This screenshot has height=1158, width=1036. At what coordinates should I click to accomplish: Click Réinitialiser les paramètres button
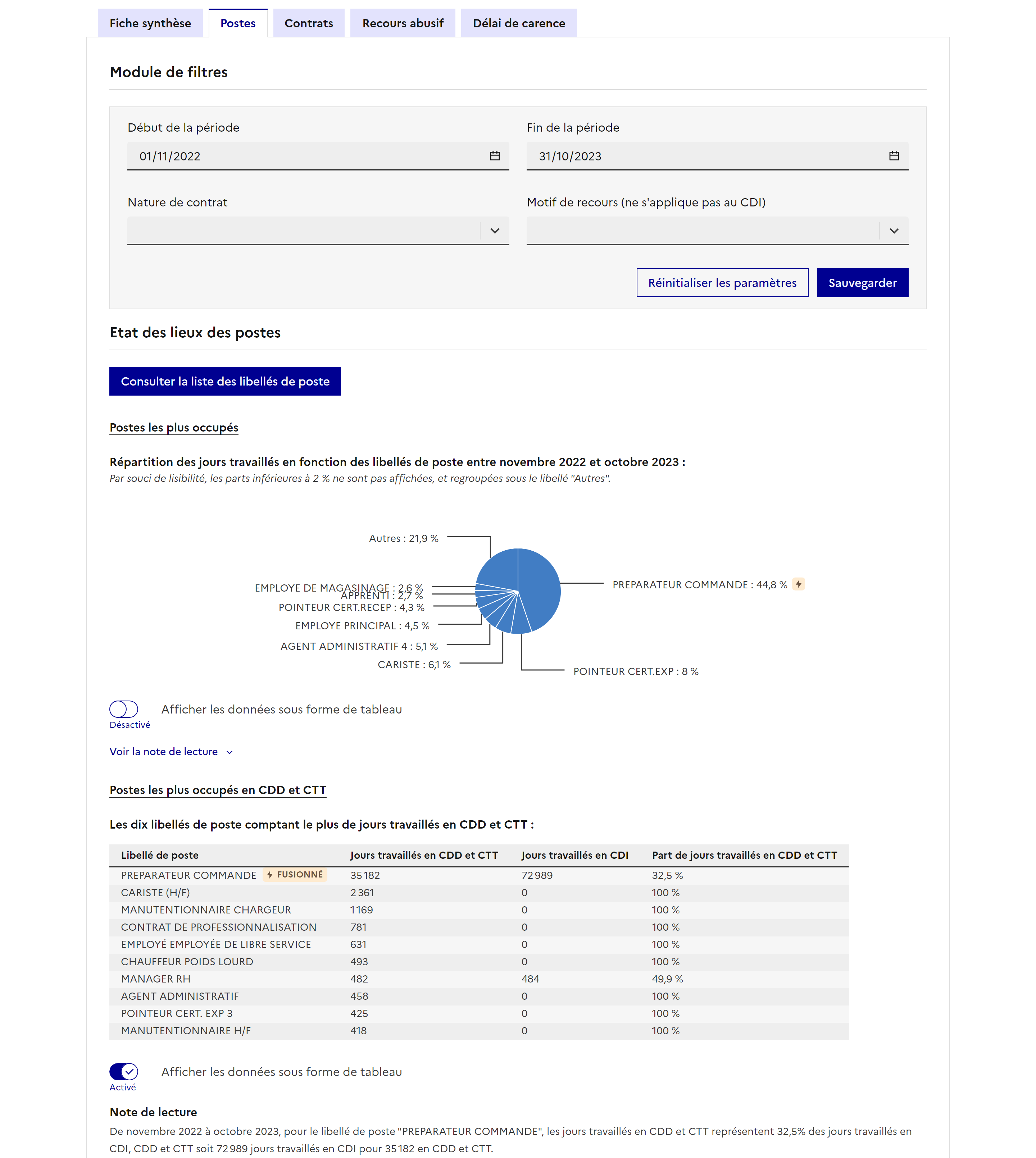pos(722,283)
